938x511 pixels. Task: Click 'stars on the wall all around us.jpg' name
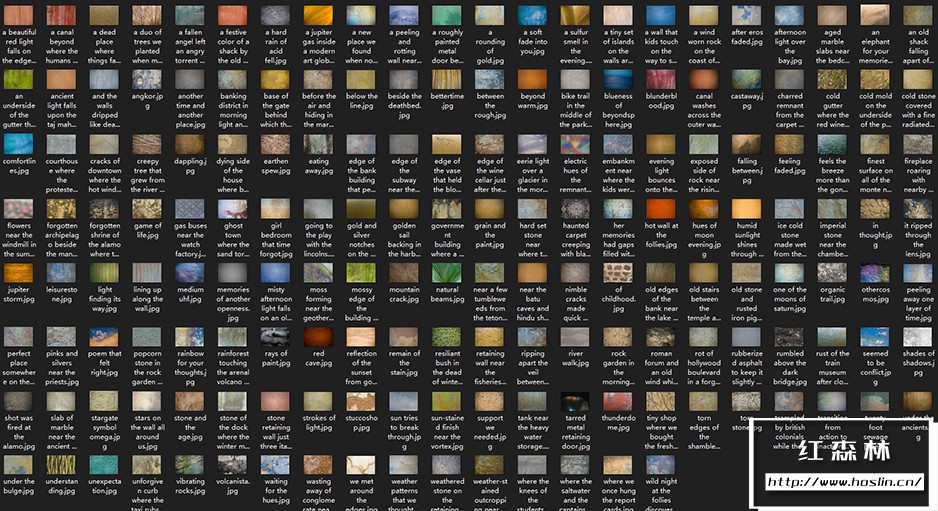tap(147, 432)
